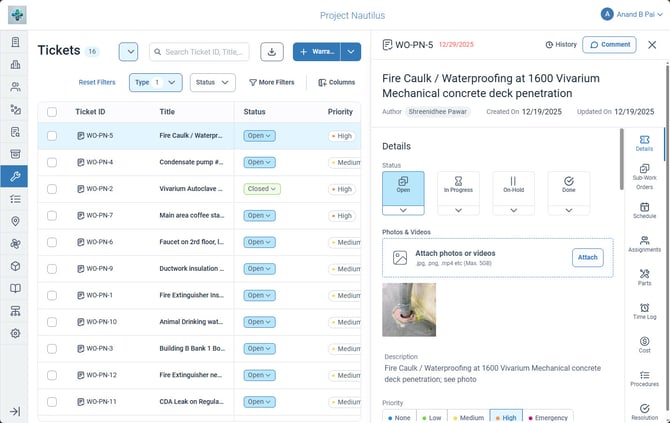Open the Status filter dropdown
The width and height of the screenshot is (670, 423).
click(x=212, y=82)
